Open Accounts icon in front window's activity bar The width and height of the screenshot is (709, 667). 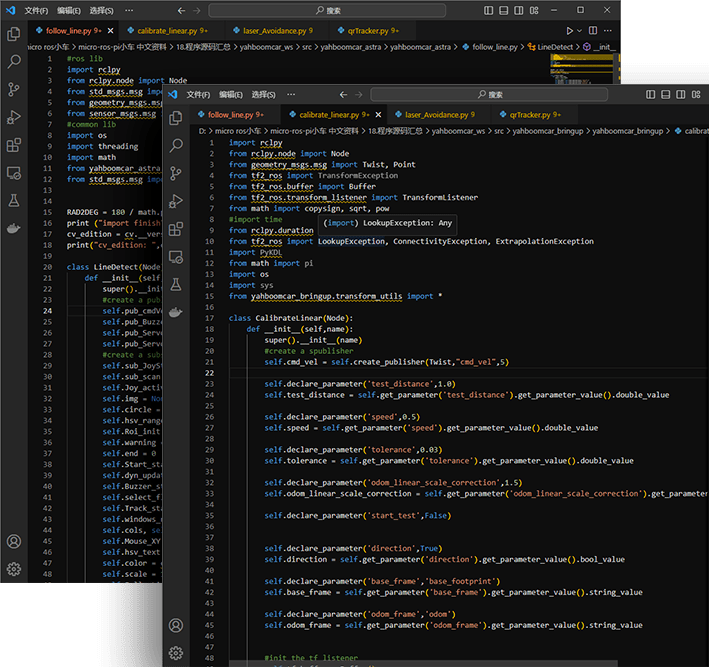pos(177,625)
